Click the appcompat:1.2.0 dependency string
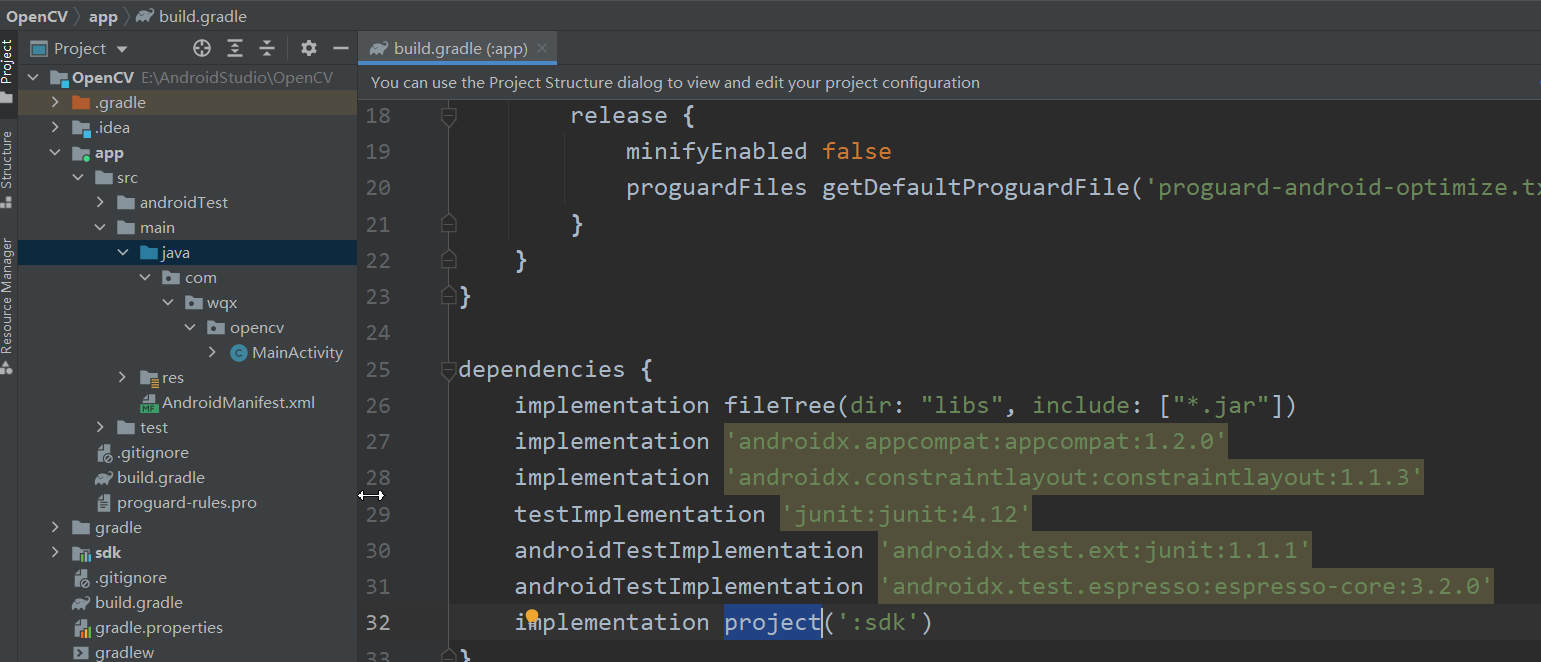The image size is (1541, 662). pos(976,441)
